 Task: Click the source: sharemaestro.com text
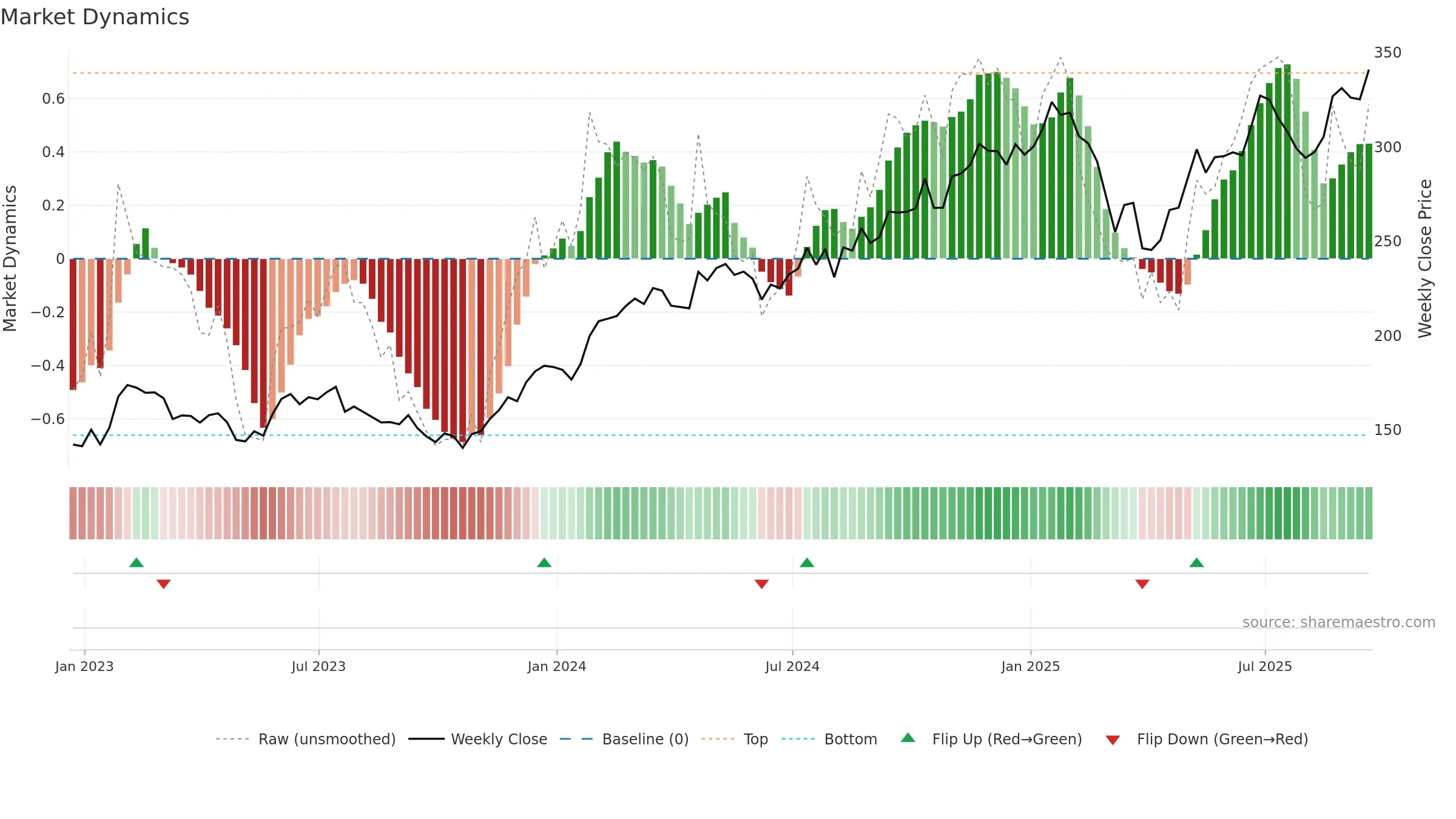(x=1339, y=622)
